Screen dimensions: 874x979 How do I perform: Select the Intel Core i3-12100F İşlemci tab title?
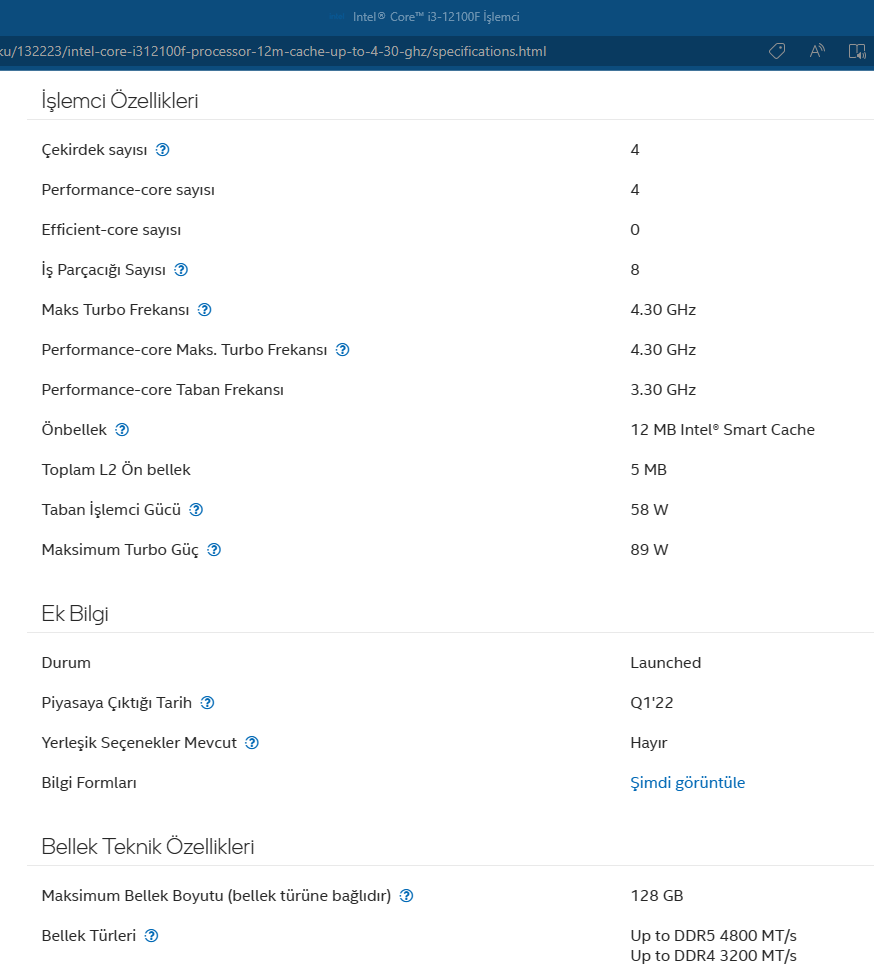tap(436, 17)
